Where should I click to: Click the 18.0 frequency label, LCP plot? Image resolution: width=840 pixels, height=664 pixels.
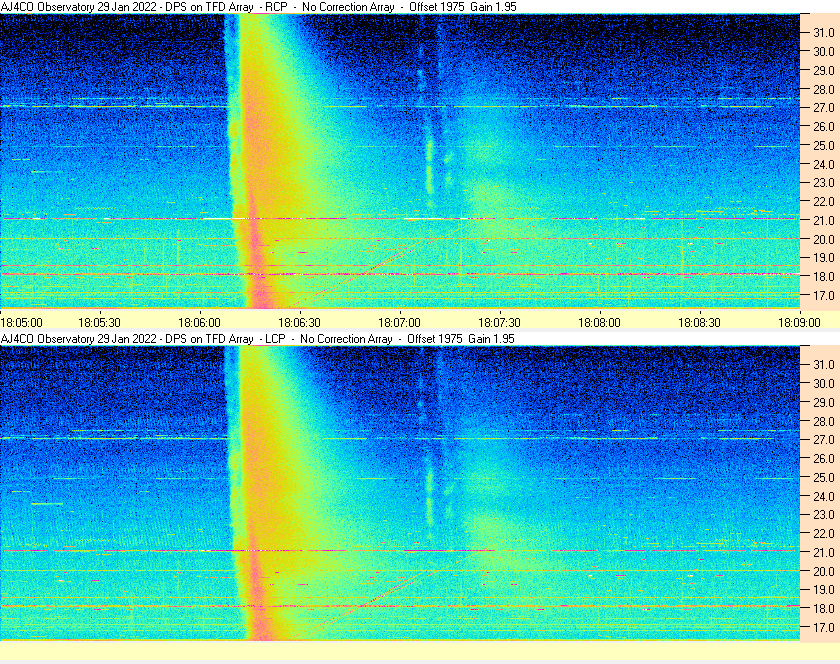click(824, 608)
